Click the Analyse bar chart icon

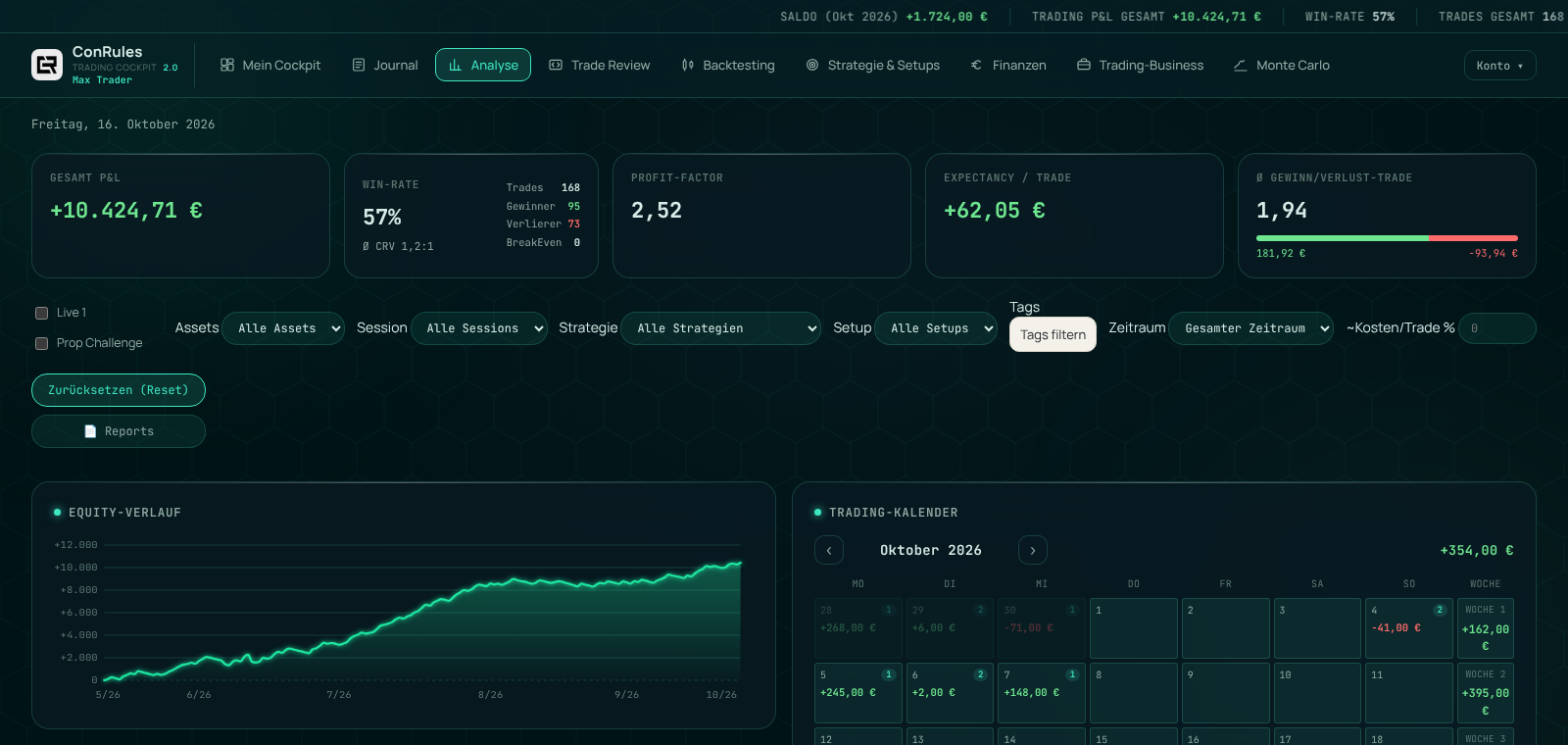tap(455, 65)
